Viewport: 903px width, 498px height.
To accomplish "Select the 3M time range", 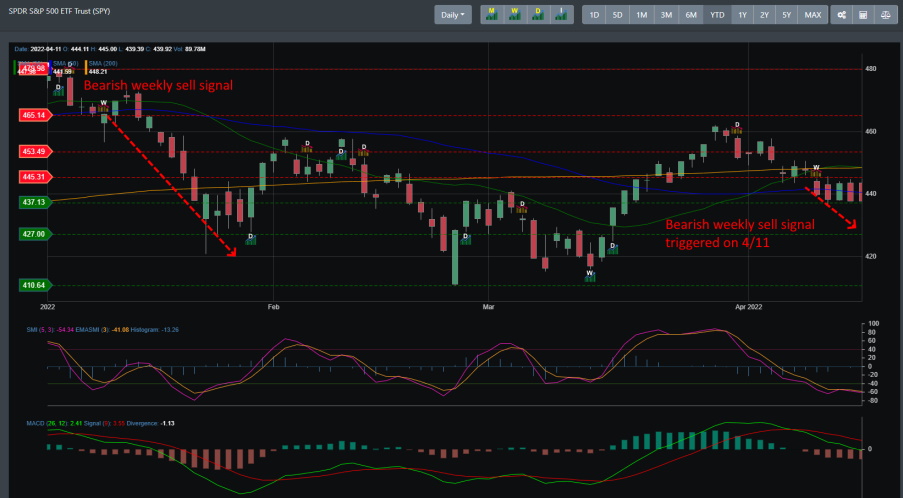I will 666,15.
